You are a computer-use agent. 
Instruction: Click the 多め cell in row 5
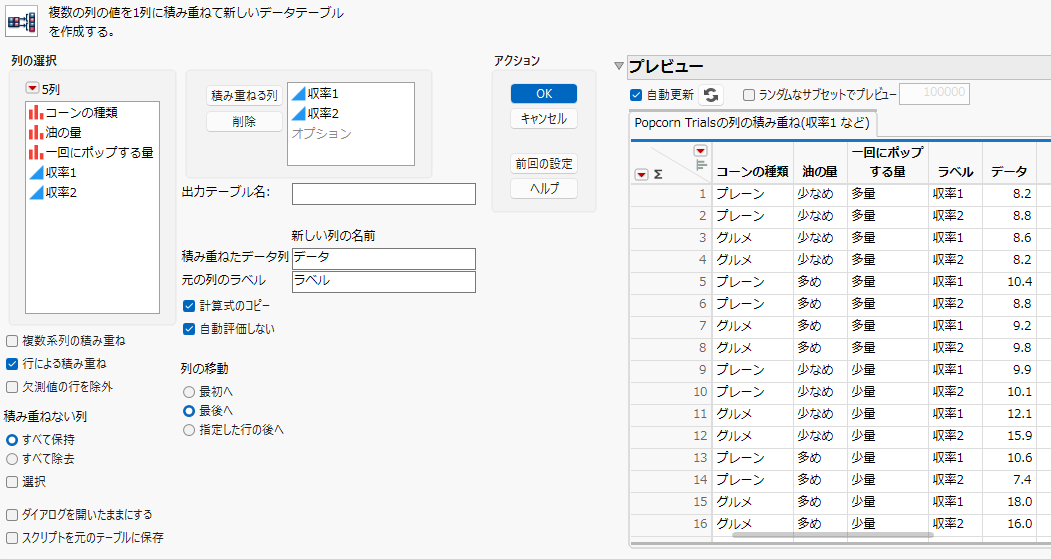(820, 282)
